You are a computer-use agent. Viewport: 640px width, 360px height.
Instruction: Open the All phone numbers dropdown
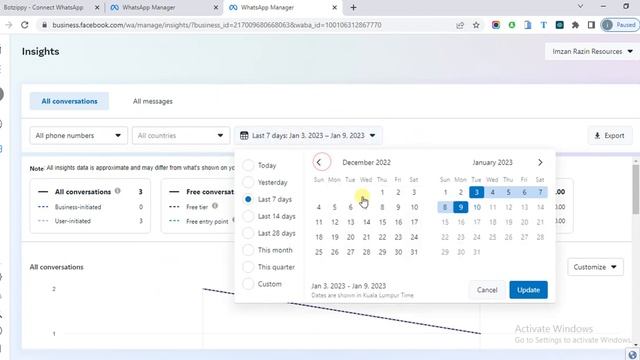tap(78, 136)
